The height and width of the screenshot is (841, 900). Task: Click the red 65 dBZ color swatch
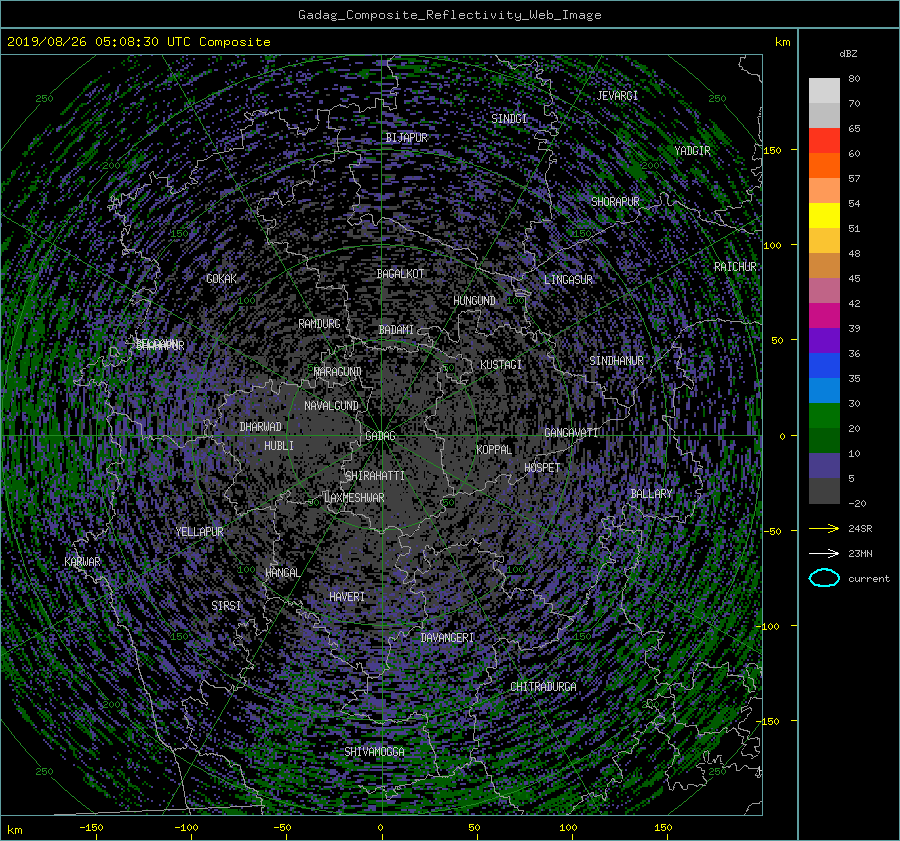tap(824, 140)
